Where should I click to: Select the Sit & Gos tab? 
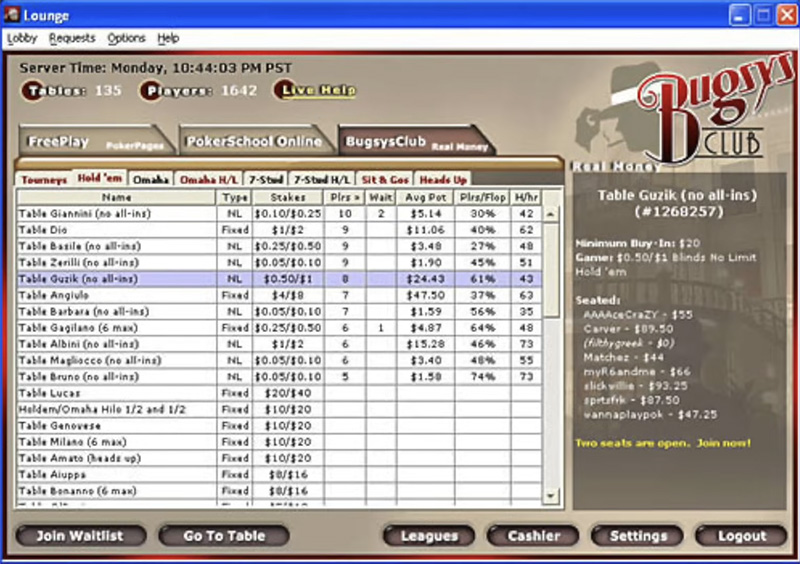[x=385, y=180]
